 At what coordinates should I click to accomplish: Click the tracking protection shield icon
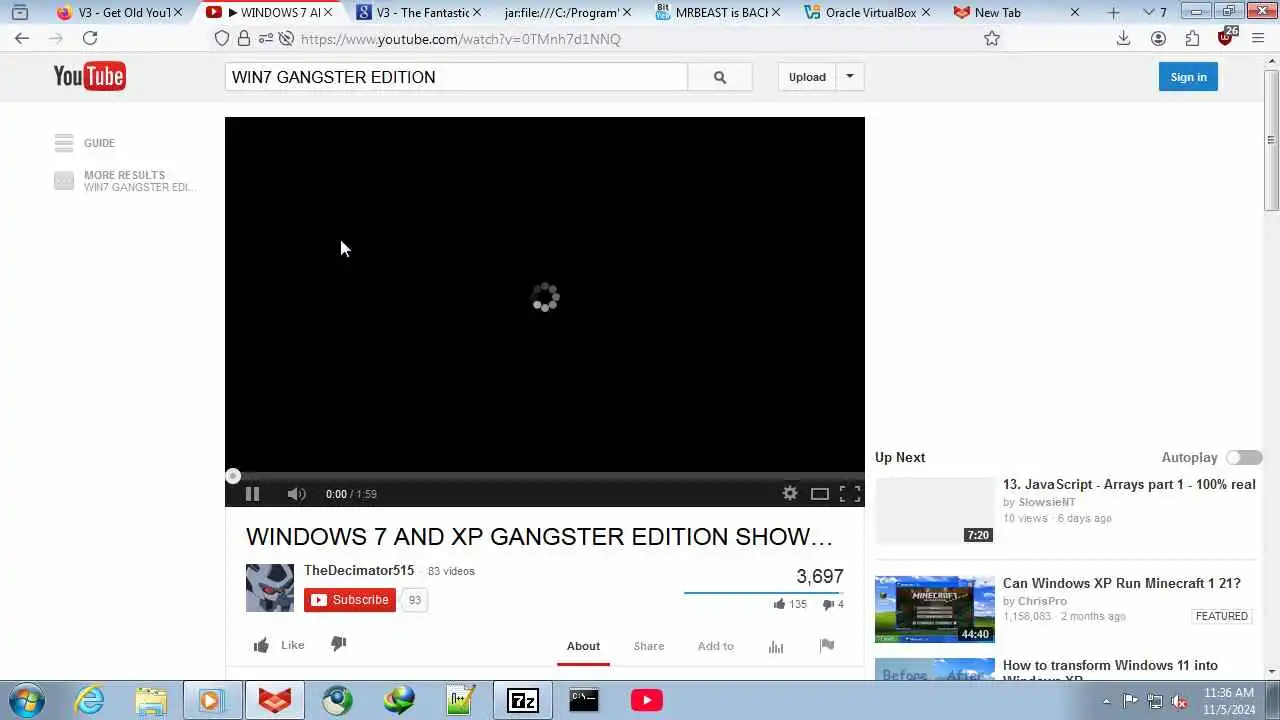(x=222, y=38)
